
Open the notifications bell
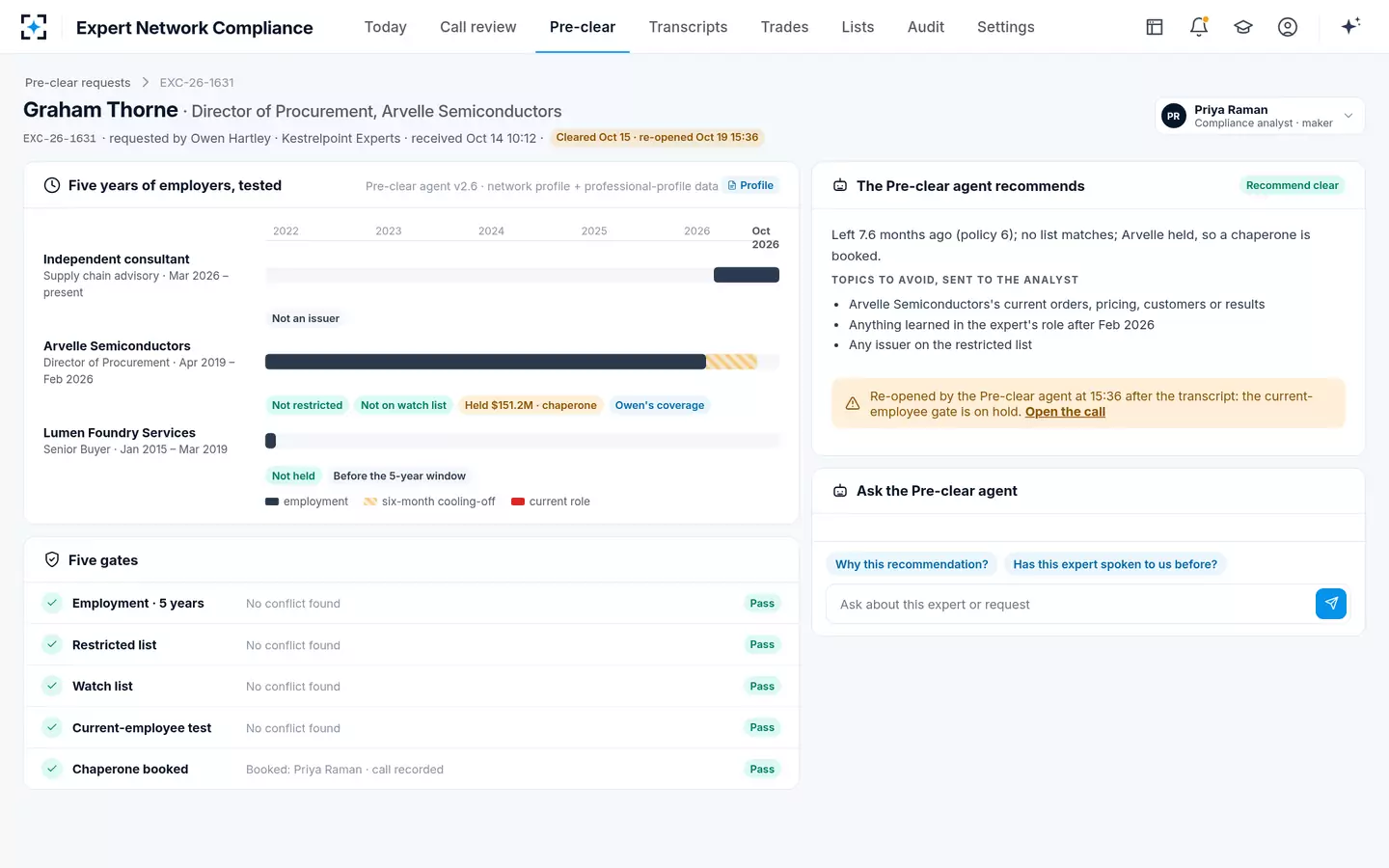point(1199,27)
